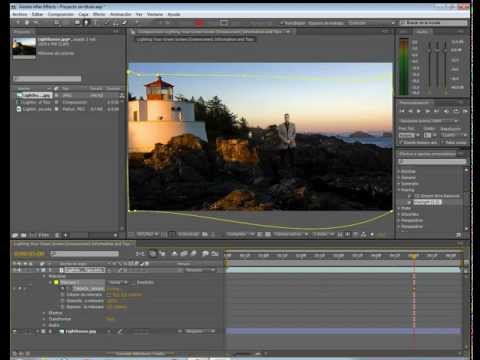Expand the Efectos group in timeline
Viewport: 480px width, 360px height.
pyautogui.click(x=44, y=313)
